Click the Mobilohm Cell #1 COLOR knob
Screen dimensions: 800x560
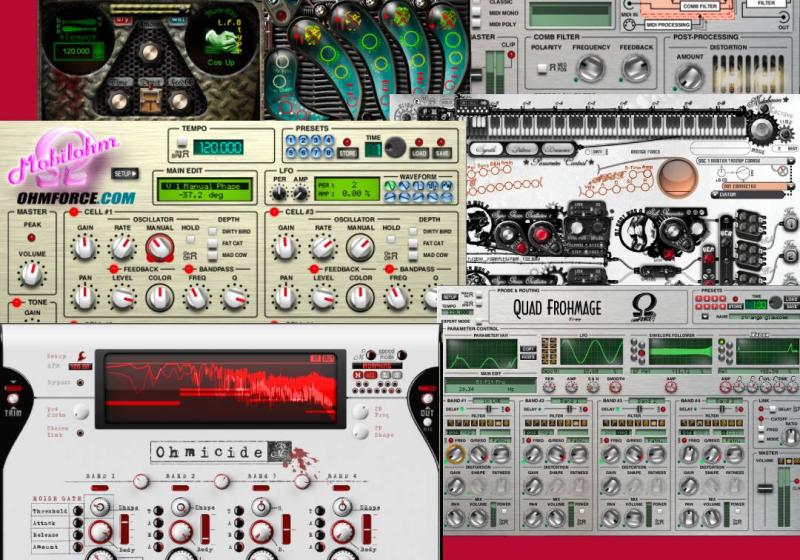160,297
